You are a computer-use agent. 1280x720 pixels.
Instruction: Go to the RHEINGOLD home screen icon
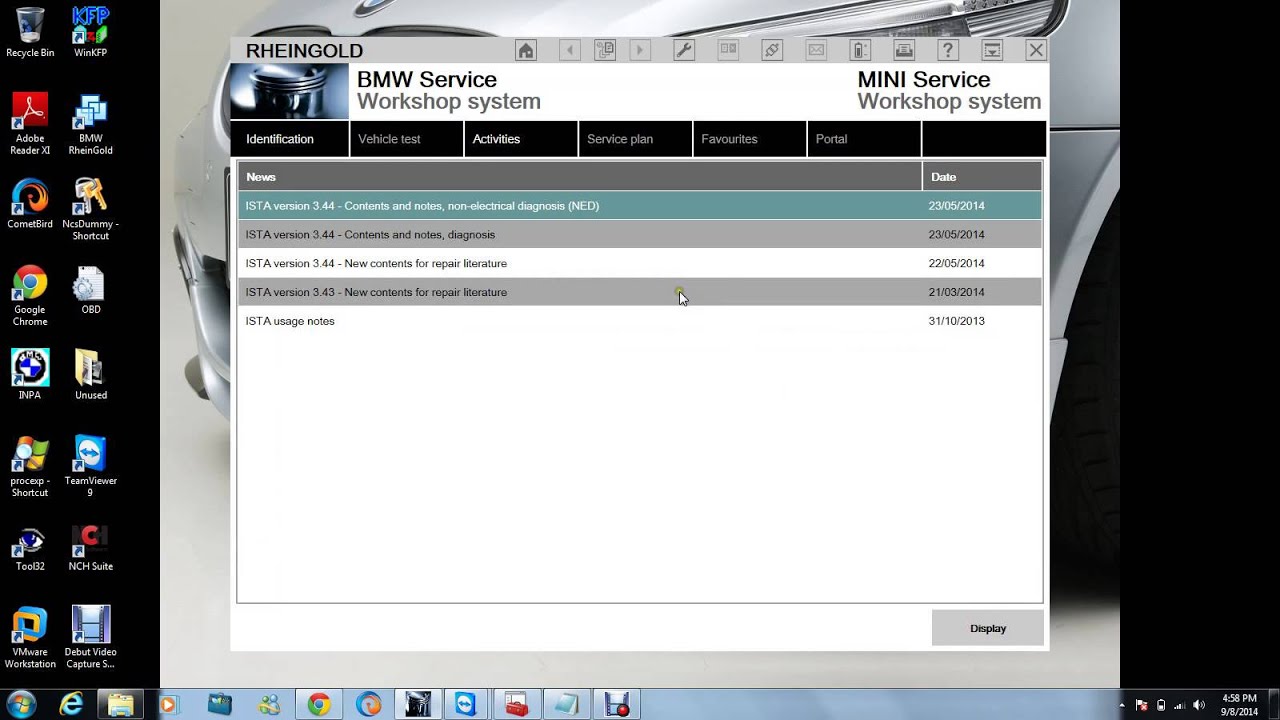[x=526, y=50]
